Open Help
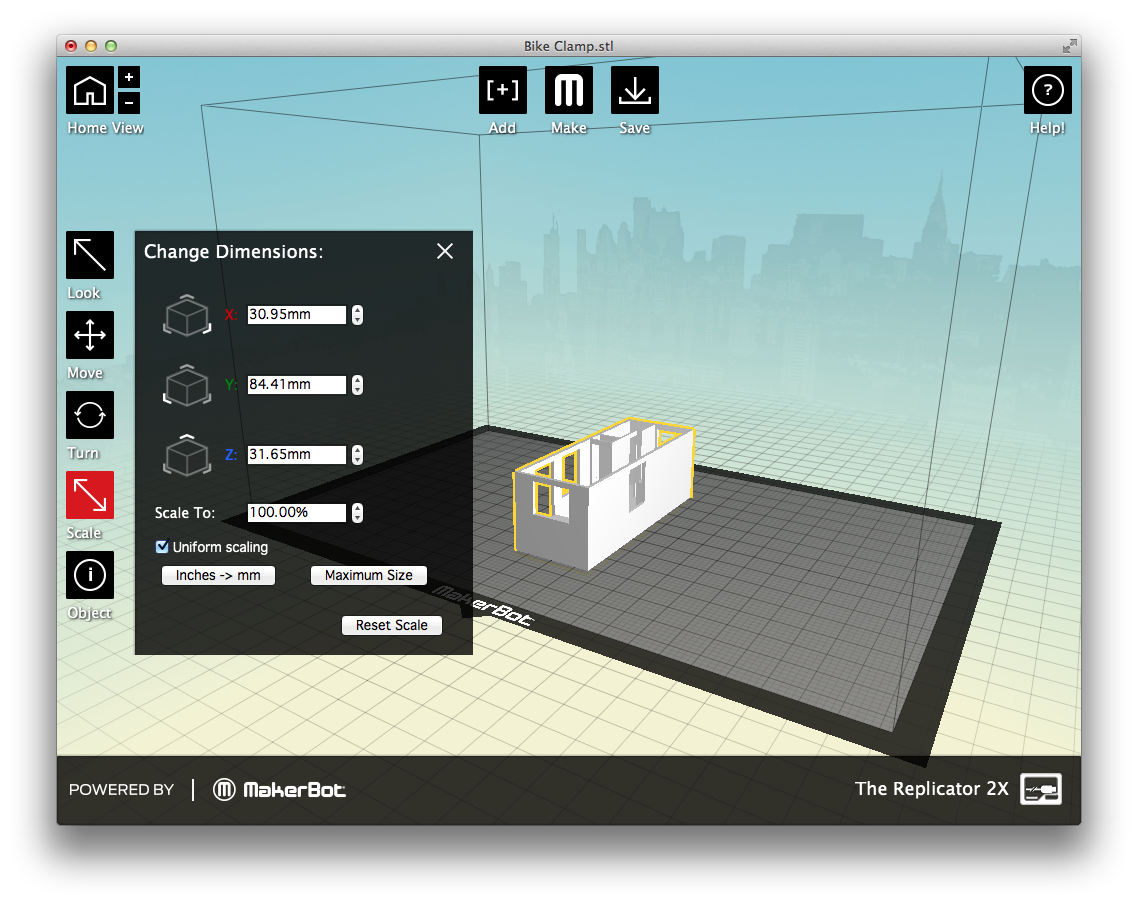 (1047, 89)
